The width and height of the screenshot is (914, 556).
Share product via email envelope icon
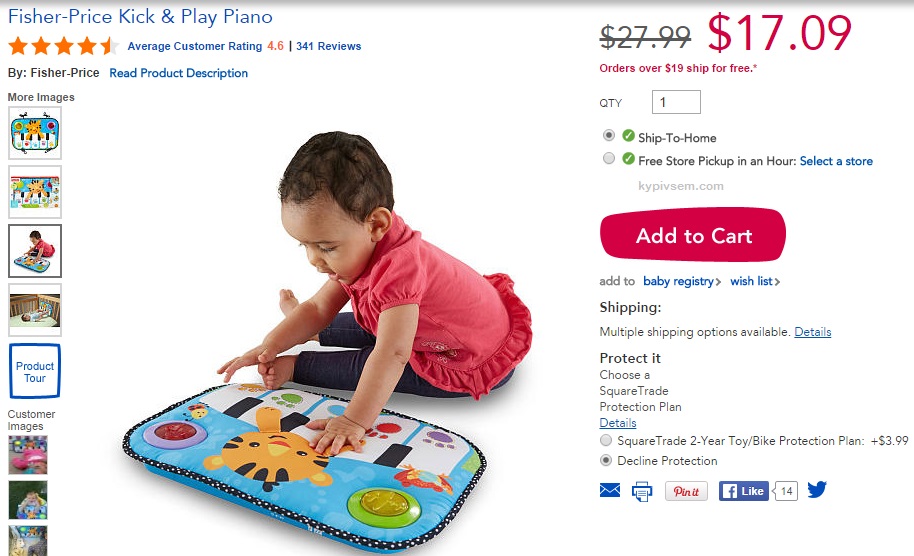(610, 490)
